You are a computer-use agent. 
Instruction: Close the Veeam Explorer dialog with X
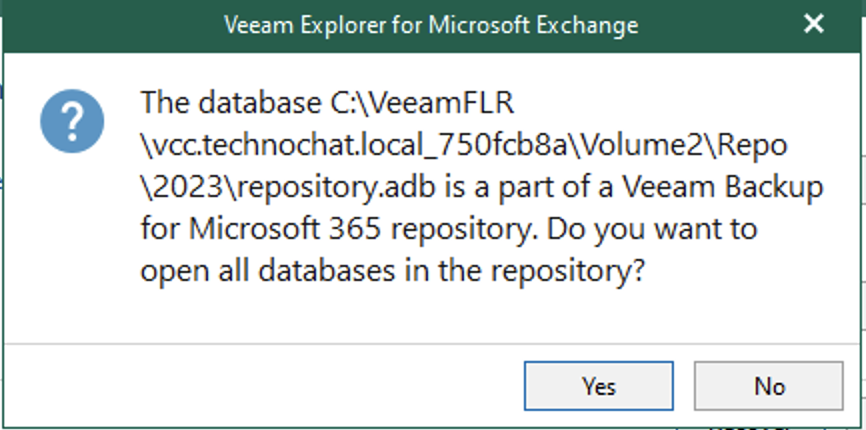(814, 23)
